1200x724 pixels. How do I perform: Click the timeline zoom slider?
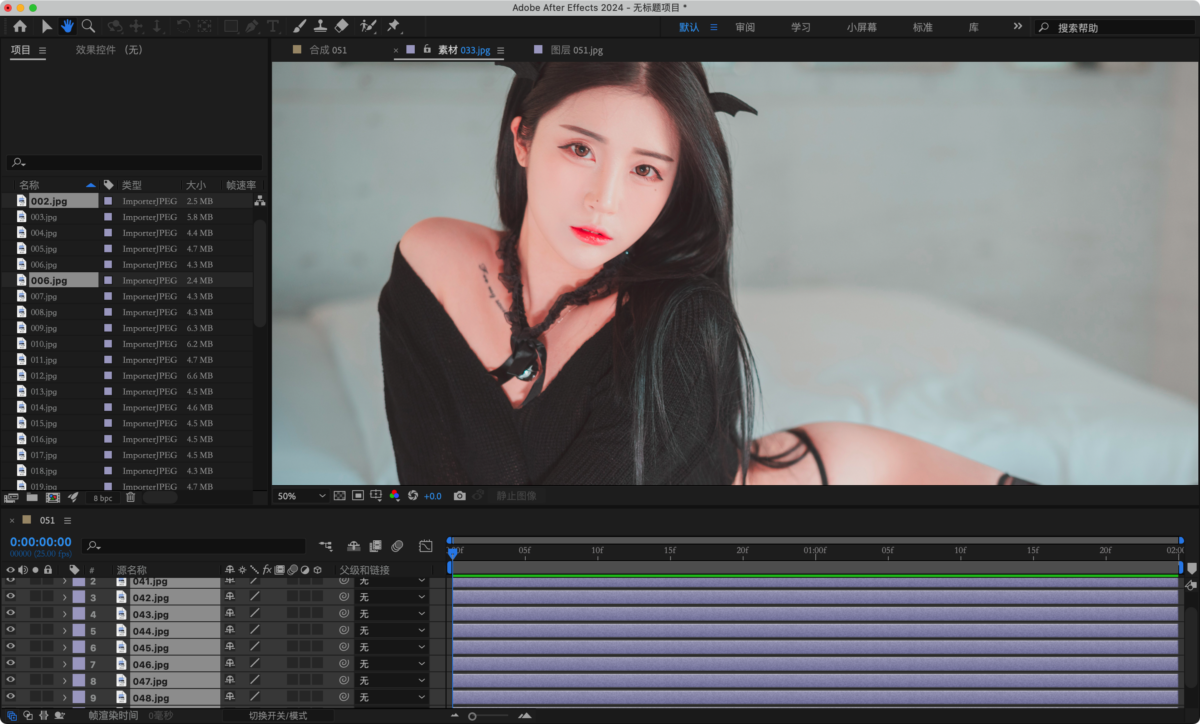pos(488,716)
